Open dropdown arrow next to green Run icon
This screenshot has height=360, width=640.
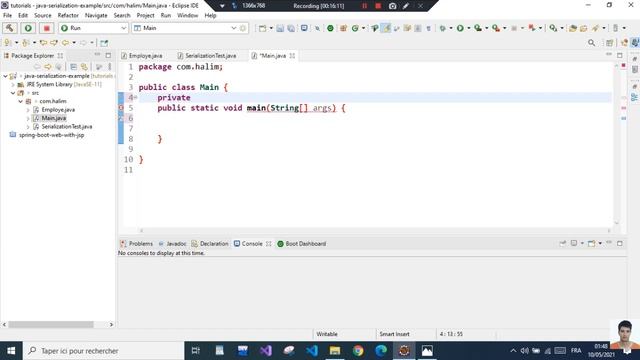click(469, 28)
